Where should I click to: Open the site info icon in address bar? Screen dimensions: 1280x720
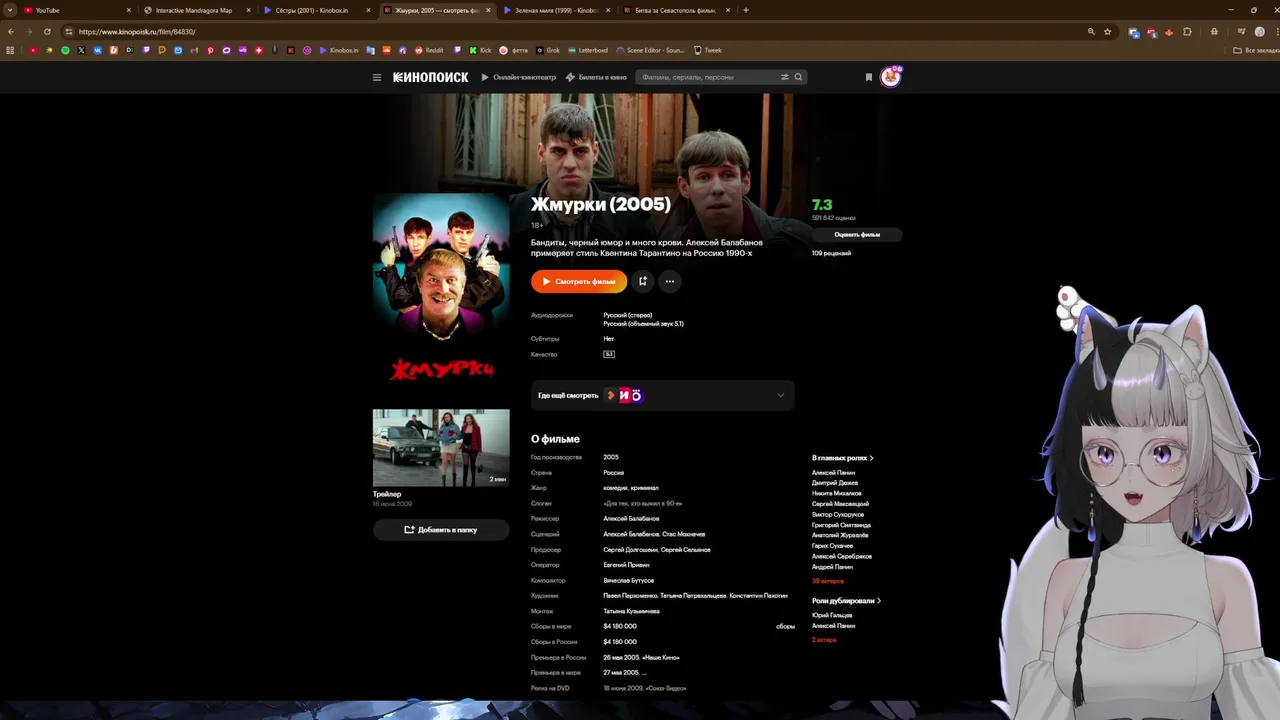(x=68, y=32)
